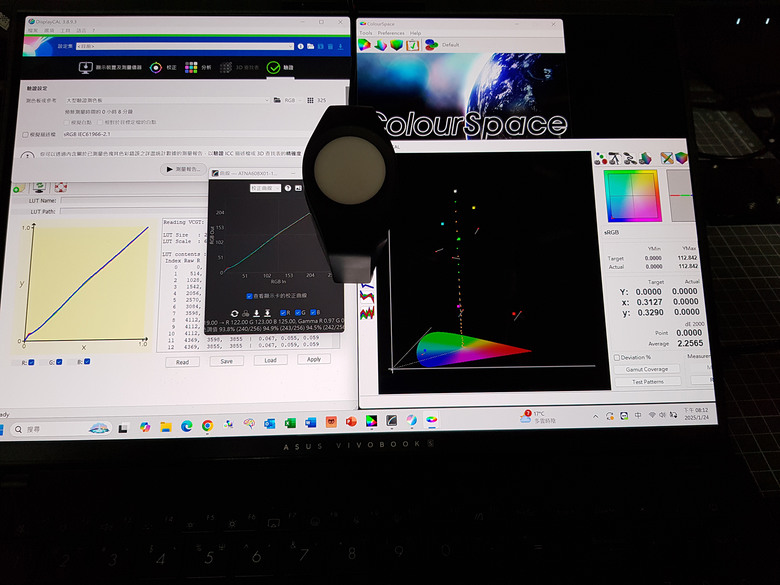The width and height of the screenshot is (780, 585).
Task: Enable the simulation profile checkbox beside sRGB IEC61966-2.1
Action: [25, 135]
